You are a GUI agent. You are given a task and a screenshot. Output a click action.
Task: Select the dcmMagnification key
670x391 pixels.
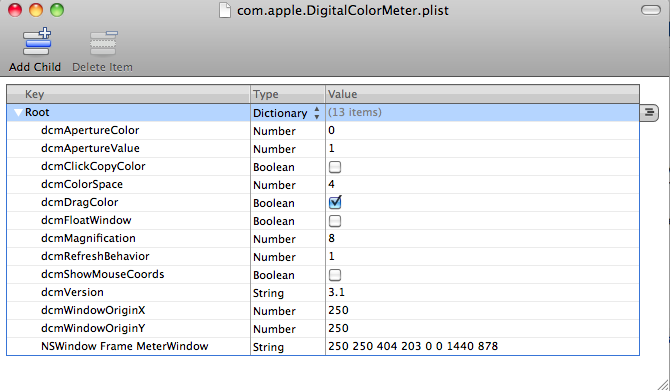point(88,238)
